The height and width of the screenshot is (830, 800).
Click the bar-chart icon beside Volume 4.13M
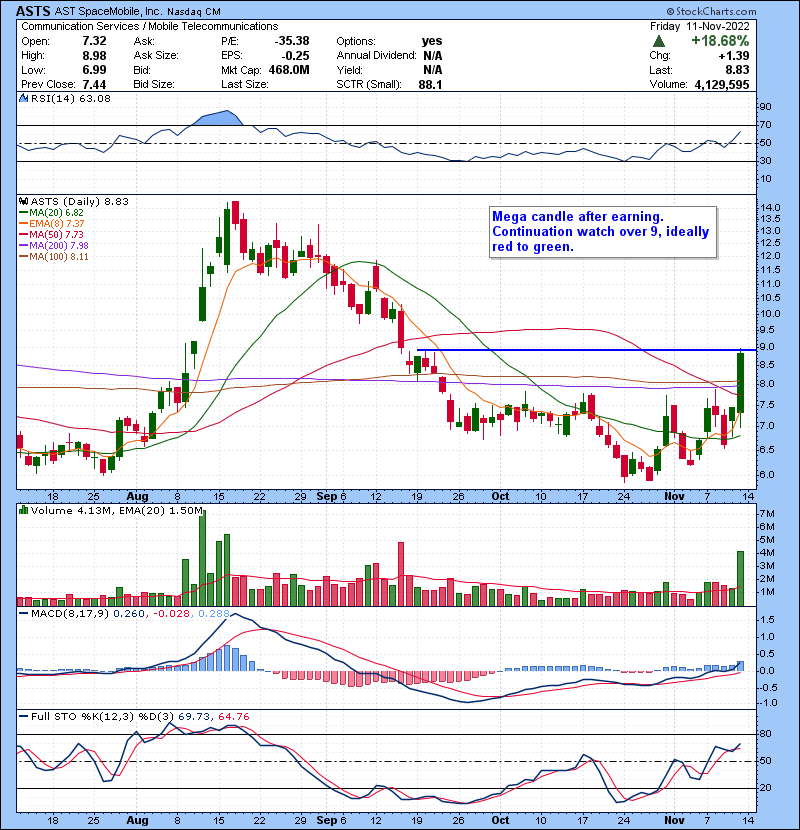click(x=24, y=510)
